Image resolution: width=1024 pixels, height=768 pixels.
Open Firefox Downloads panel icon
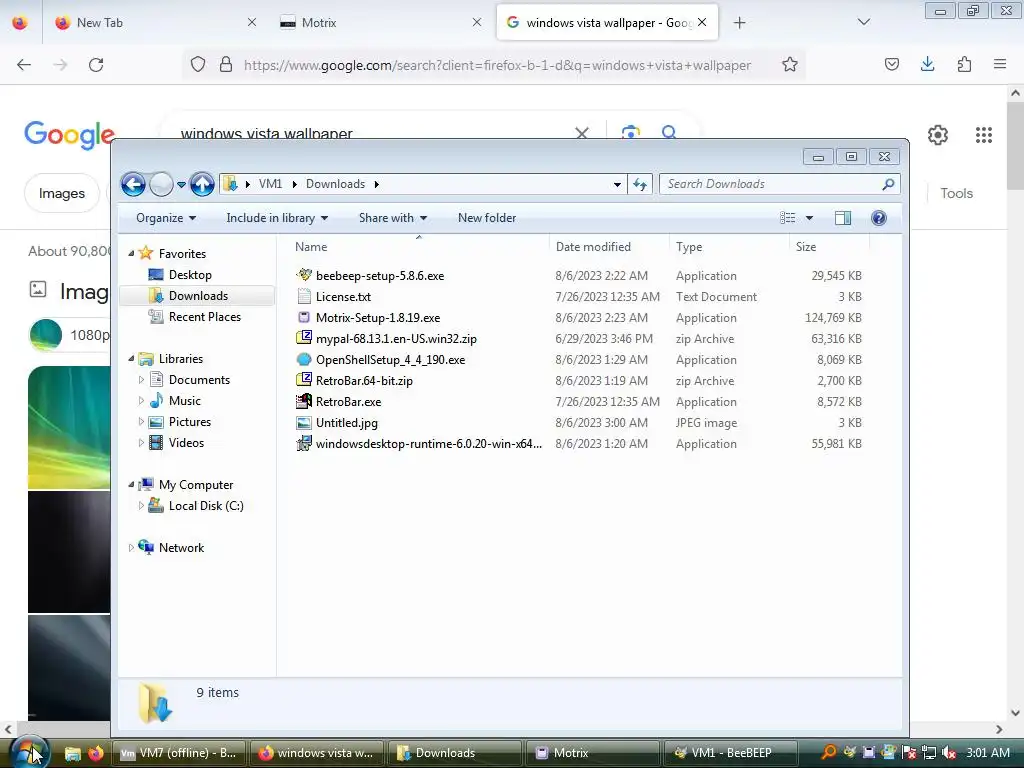coord(927,64)
